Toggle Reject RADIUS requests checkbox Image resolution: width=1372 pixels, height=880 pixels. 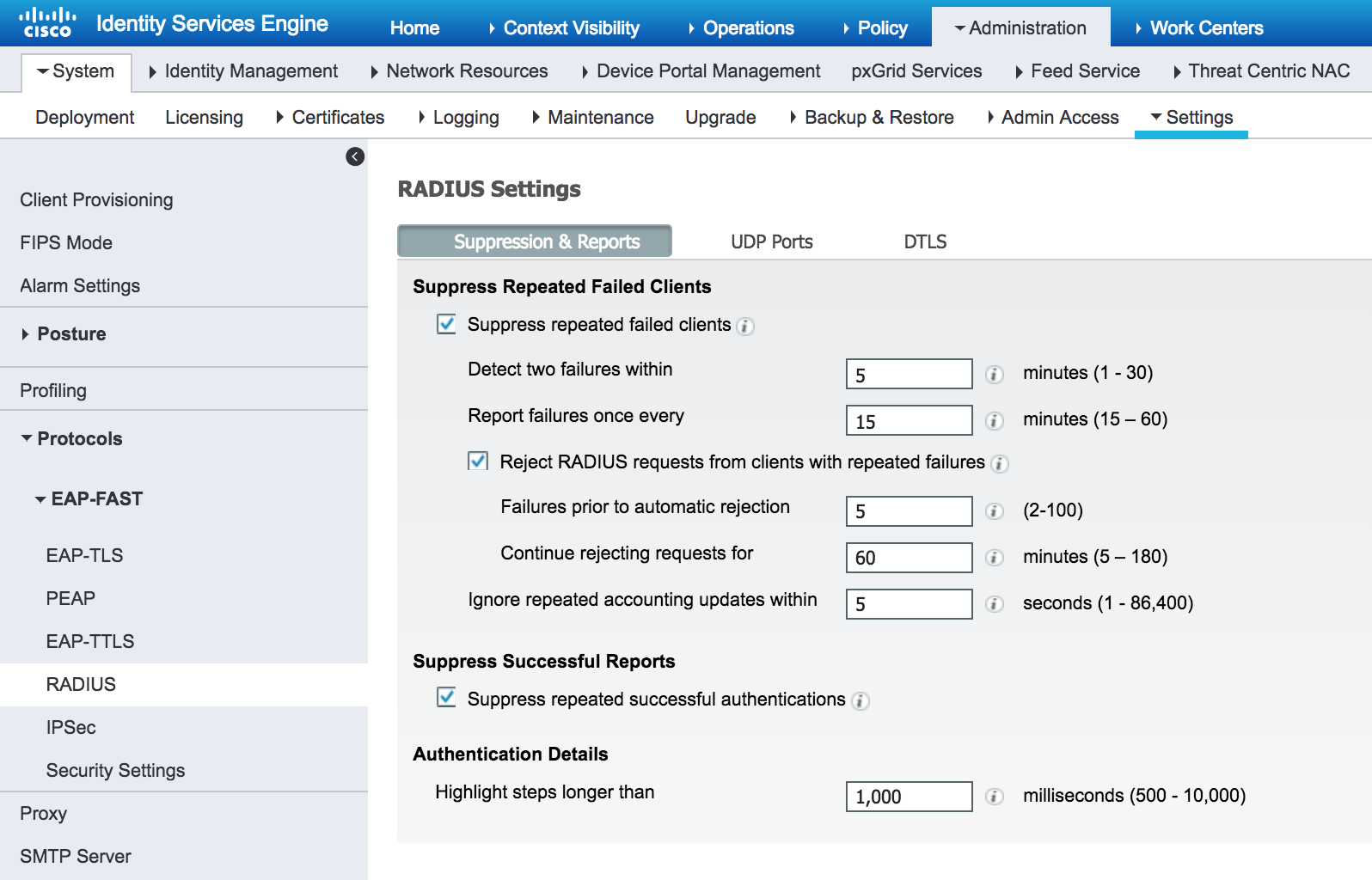[478, 461]
